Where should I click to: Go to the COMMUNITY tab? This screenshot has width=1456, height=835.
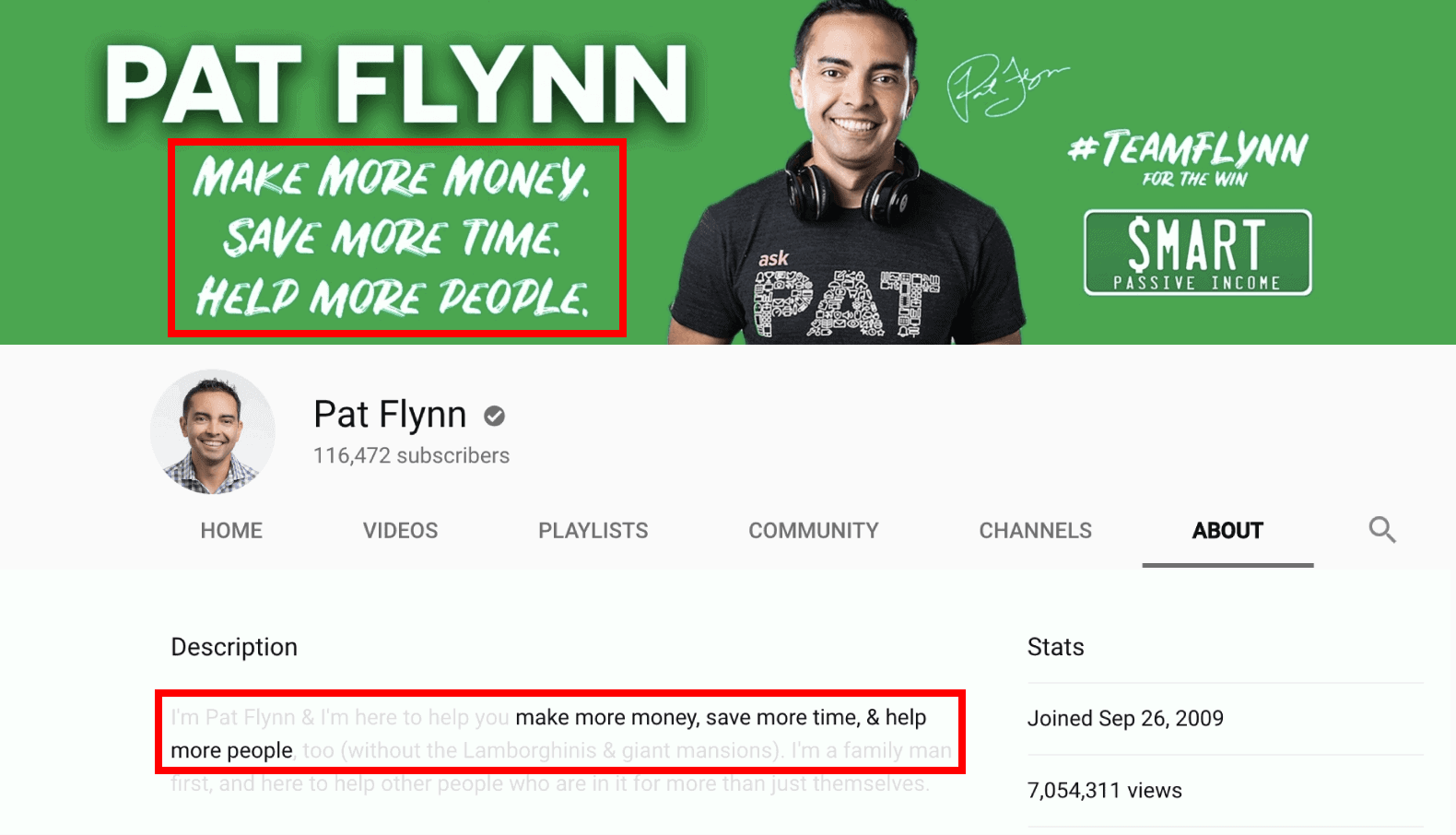coord(814,531)
